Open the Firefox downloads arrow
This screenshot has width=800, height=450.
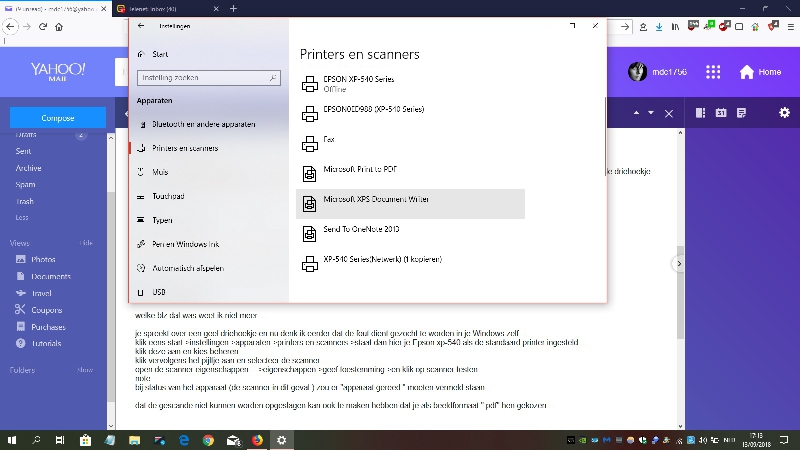pos(659,27)
